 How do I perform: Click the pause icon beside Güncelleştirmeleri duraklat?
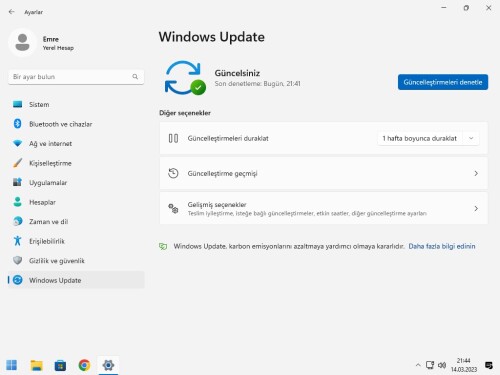tap(173, 138)
